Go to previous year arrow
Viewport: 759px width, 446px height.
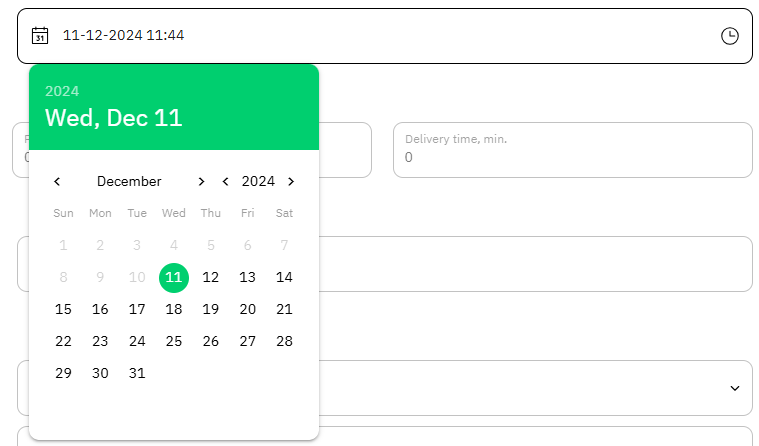click(226, 181)
